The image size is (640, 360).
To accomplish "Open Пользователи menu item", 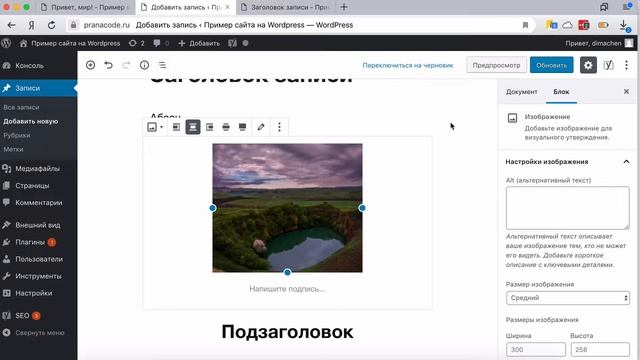I will tap(38, 259).
